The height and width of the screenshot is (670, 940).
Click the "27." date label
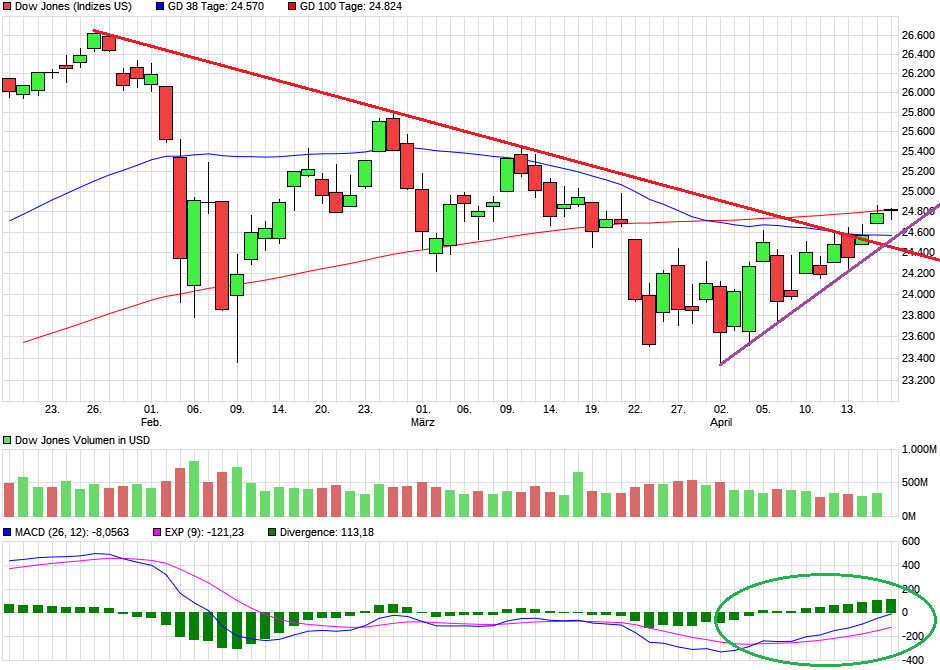click(x=678, y=409)
